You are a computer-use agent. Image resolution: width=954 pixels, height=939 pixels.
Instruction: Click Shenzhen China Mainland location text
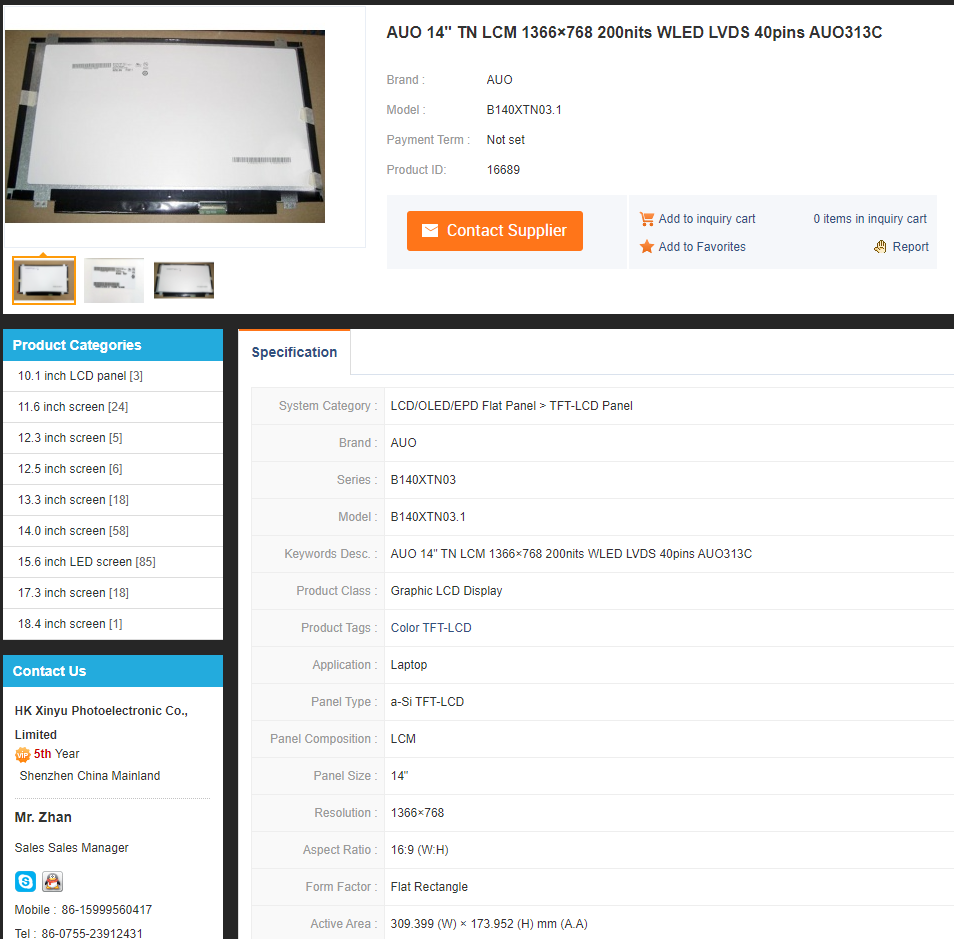click(x=89, y=776)
